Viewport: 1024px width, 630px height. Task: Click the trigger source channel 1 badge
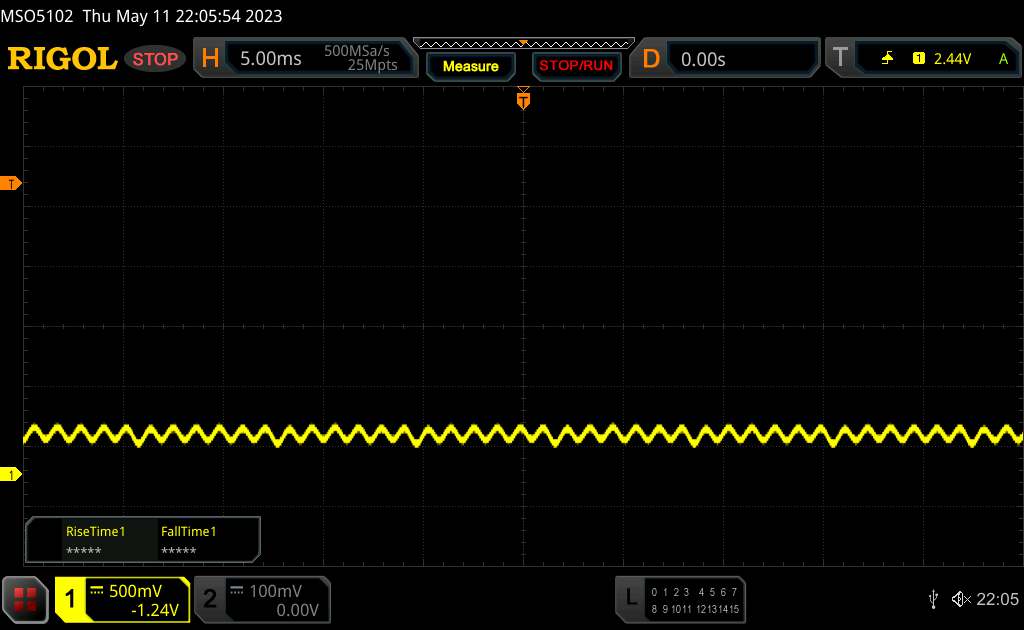click(x=919, y=59)
